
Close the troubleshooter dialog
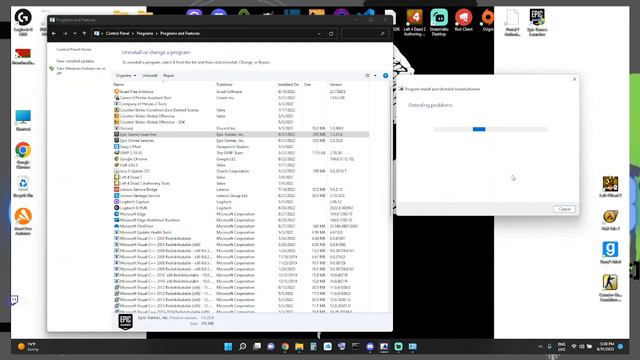574,79
